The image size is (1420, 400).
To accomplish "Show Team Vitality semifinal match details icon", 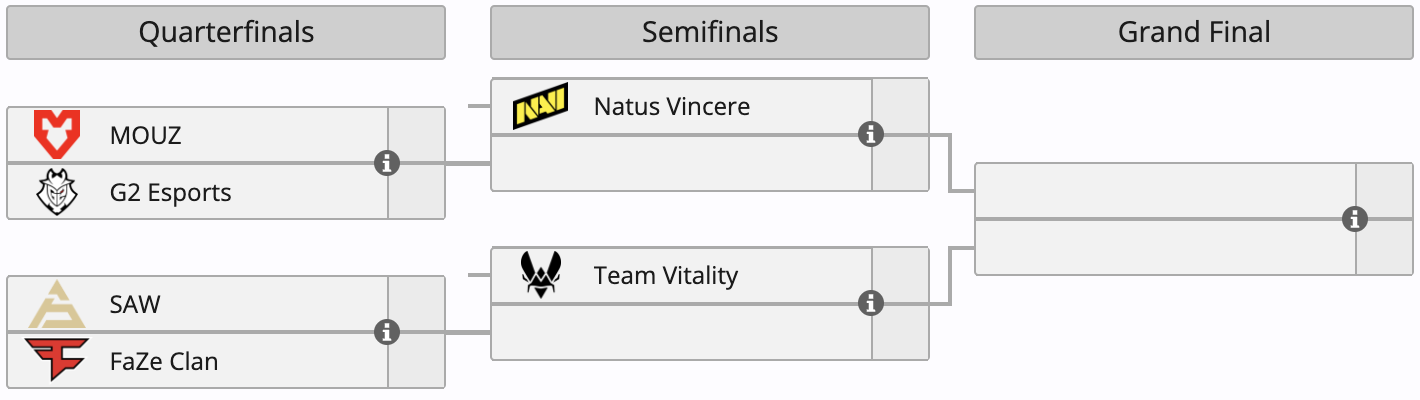I will pos(871,303).
